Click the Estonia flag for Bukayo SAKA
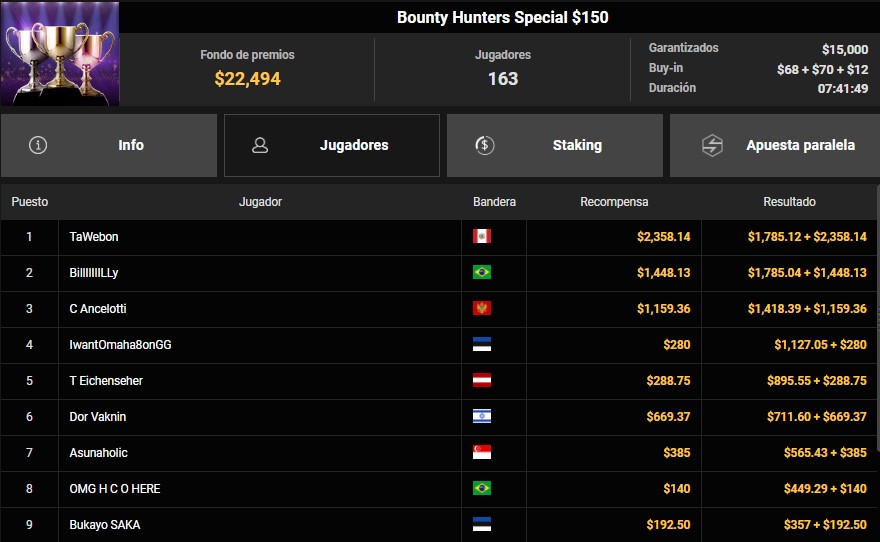Screen dimensions: 880x542 (x=482, y=524)
